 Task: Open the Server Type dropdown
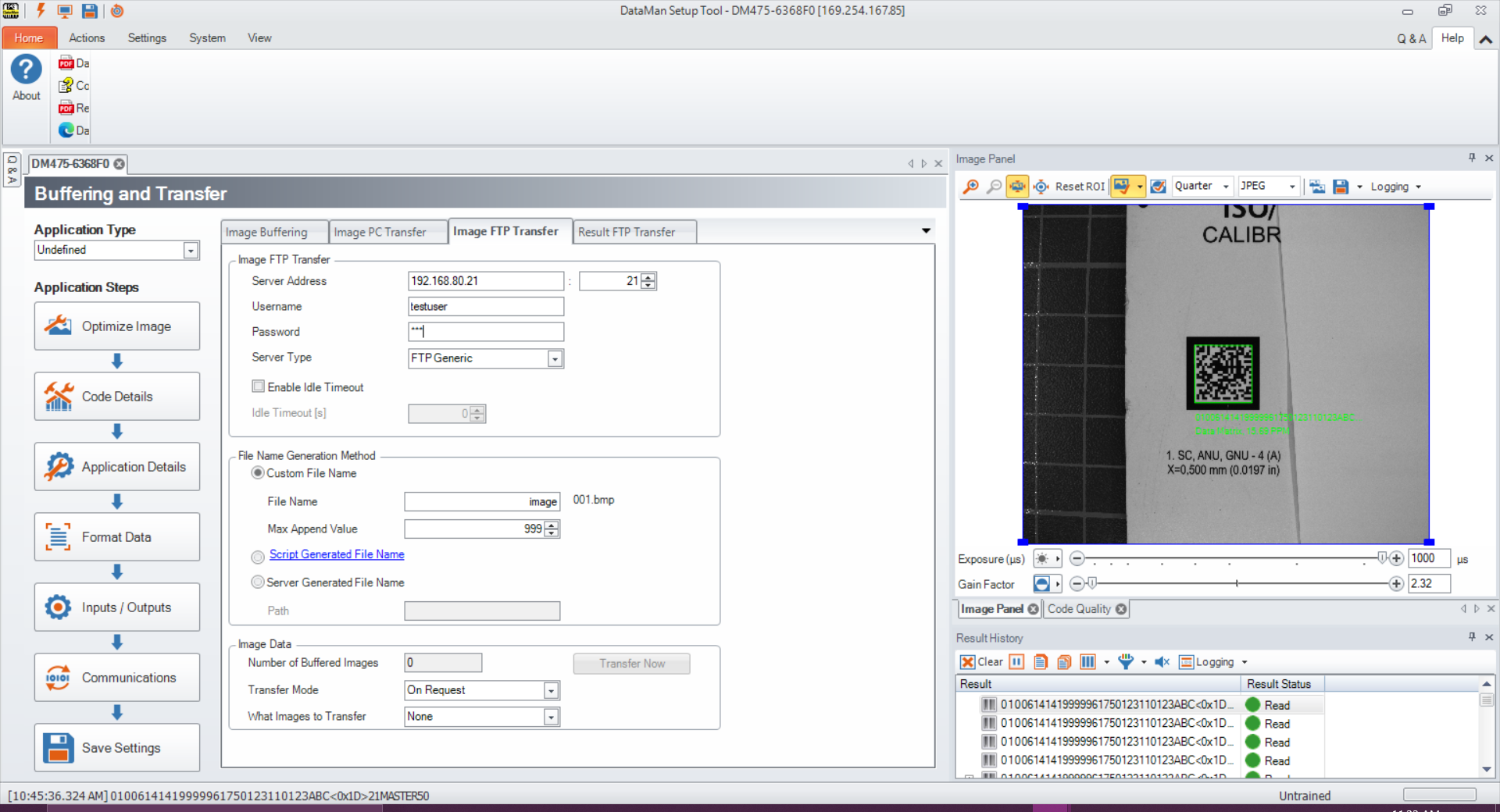555,358
